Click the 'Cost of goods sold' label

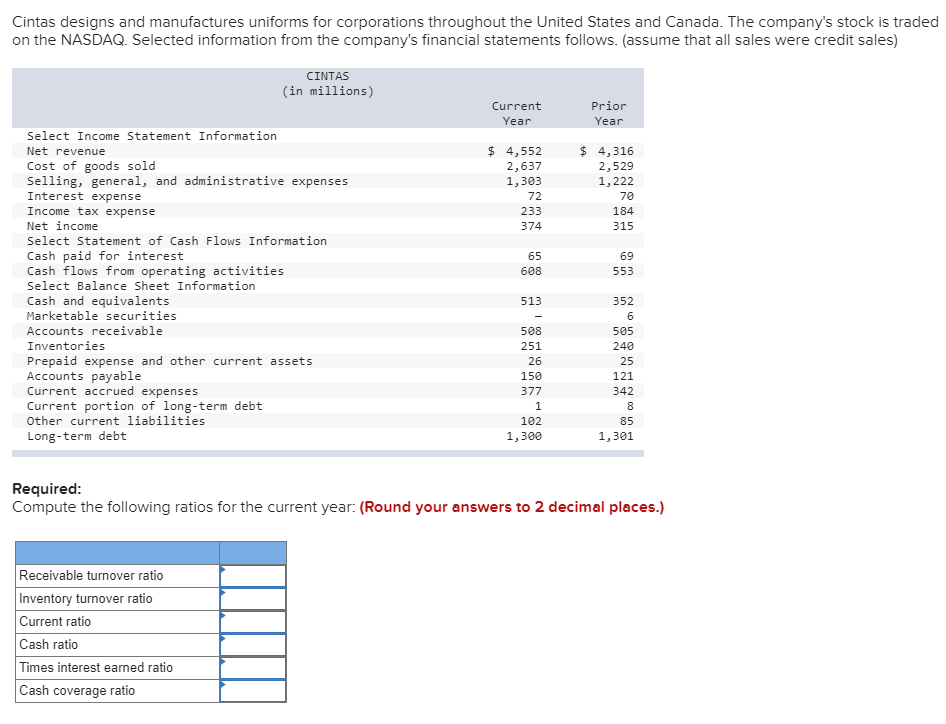[91, 166]
